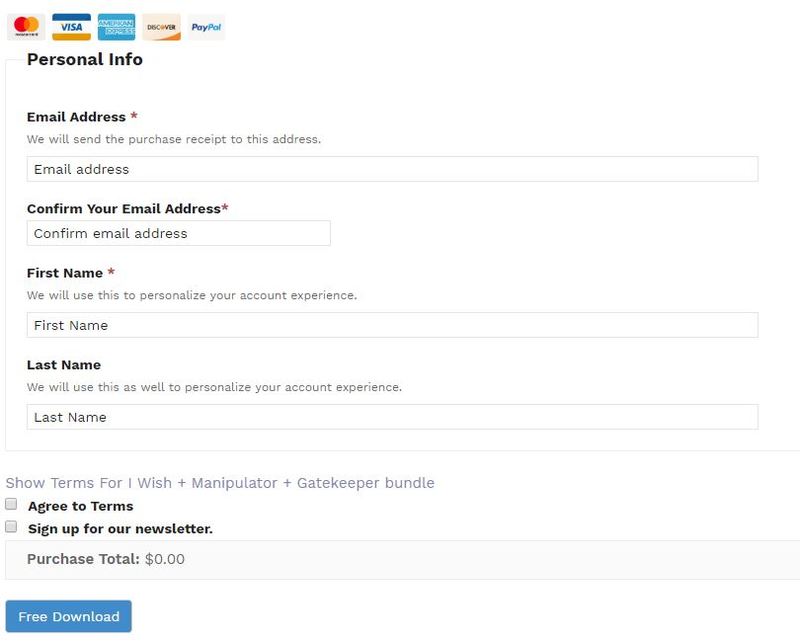This screenshot has width=800, height=642.
Task: Choose the Discover card icon
Action: (161, 26)
